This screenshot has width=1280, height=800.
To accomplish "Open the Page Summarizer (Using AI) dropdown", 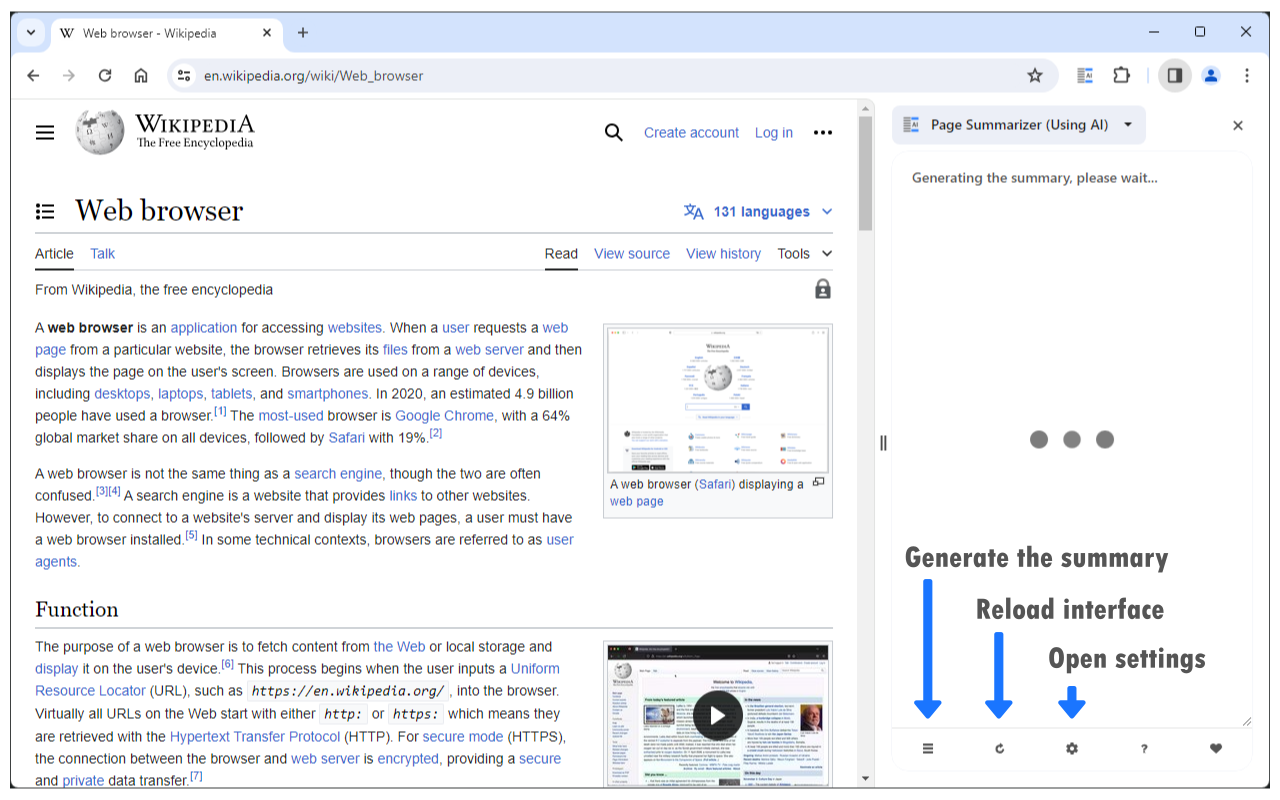I will [1019, 125].
